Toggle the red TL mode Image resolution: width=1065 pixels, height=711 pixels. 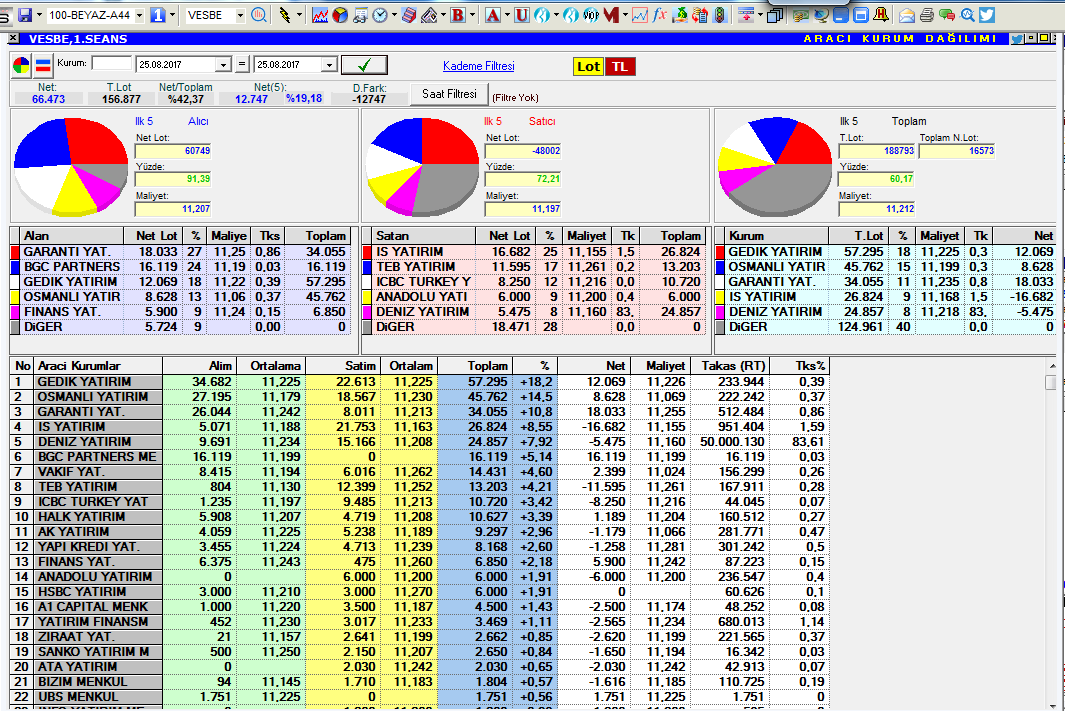point(619,67)
